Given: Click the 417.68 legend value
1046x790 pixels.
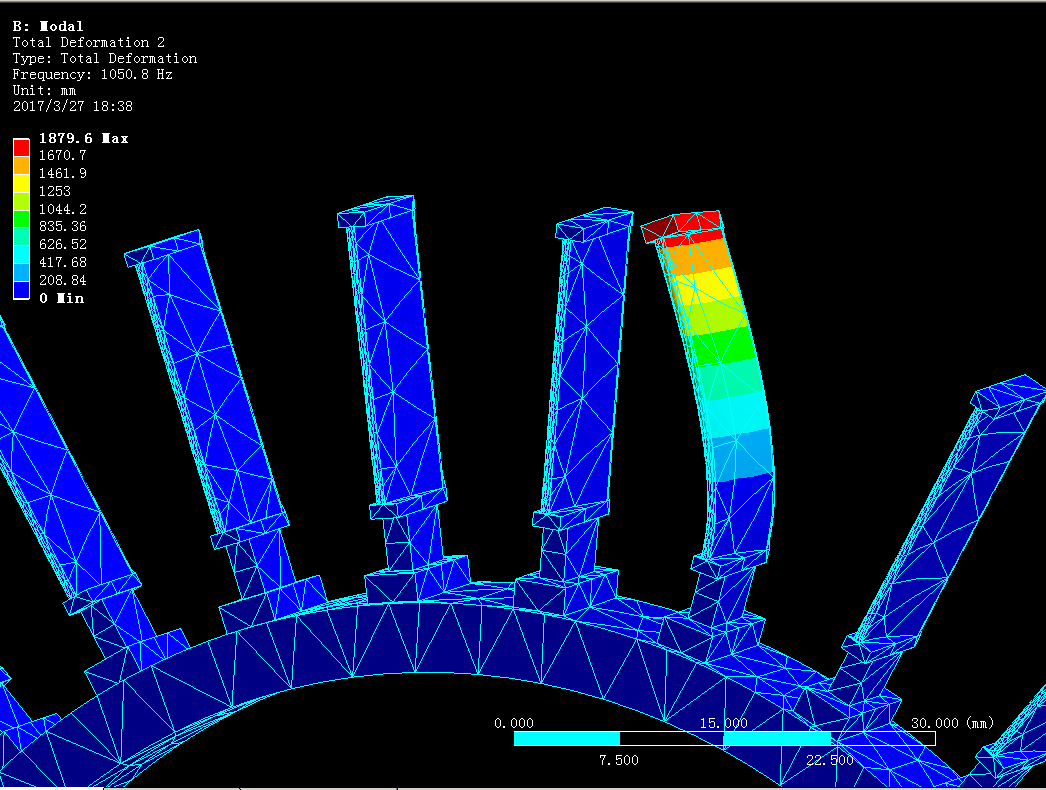Looking at the screenshot, I should pos(62,262).
